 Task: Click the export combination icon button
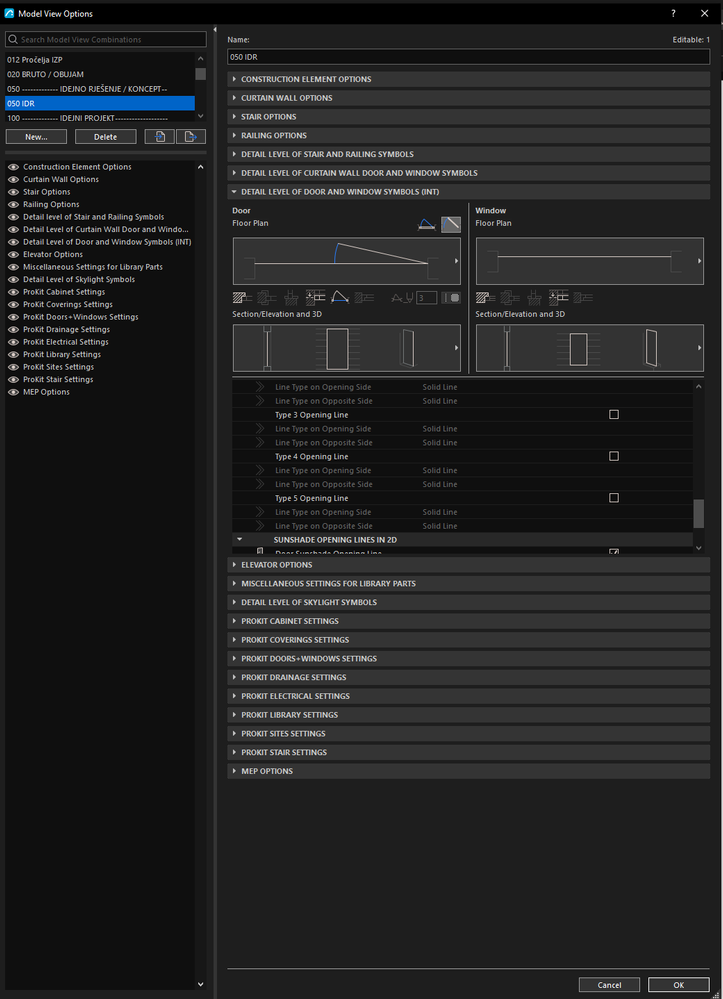191,136
